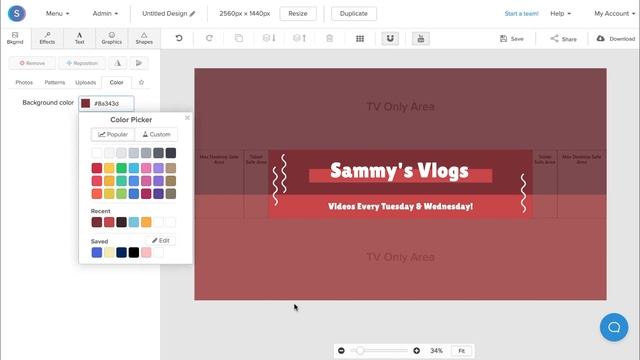Click the background color hex field
The width and height of the screenshot is (640, 360).
pos(107,103)
